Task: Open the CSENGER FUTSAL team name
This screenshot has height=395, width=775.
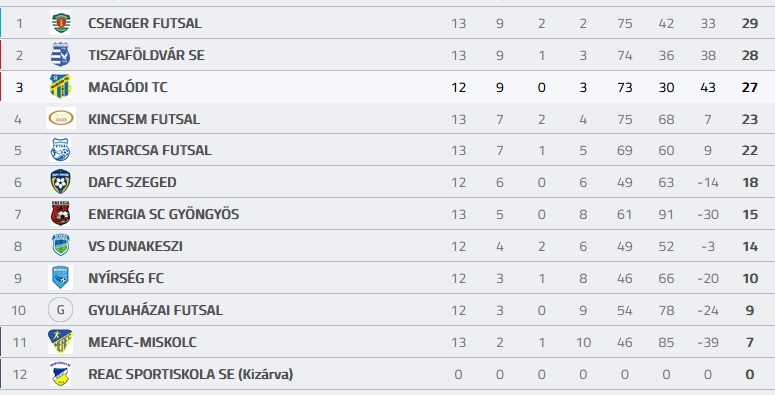Action: [145, 23]
